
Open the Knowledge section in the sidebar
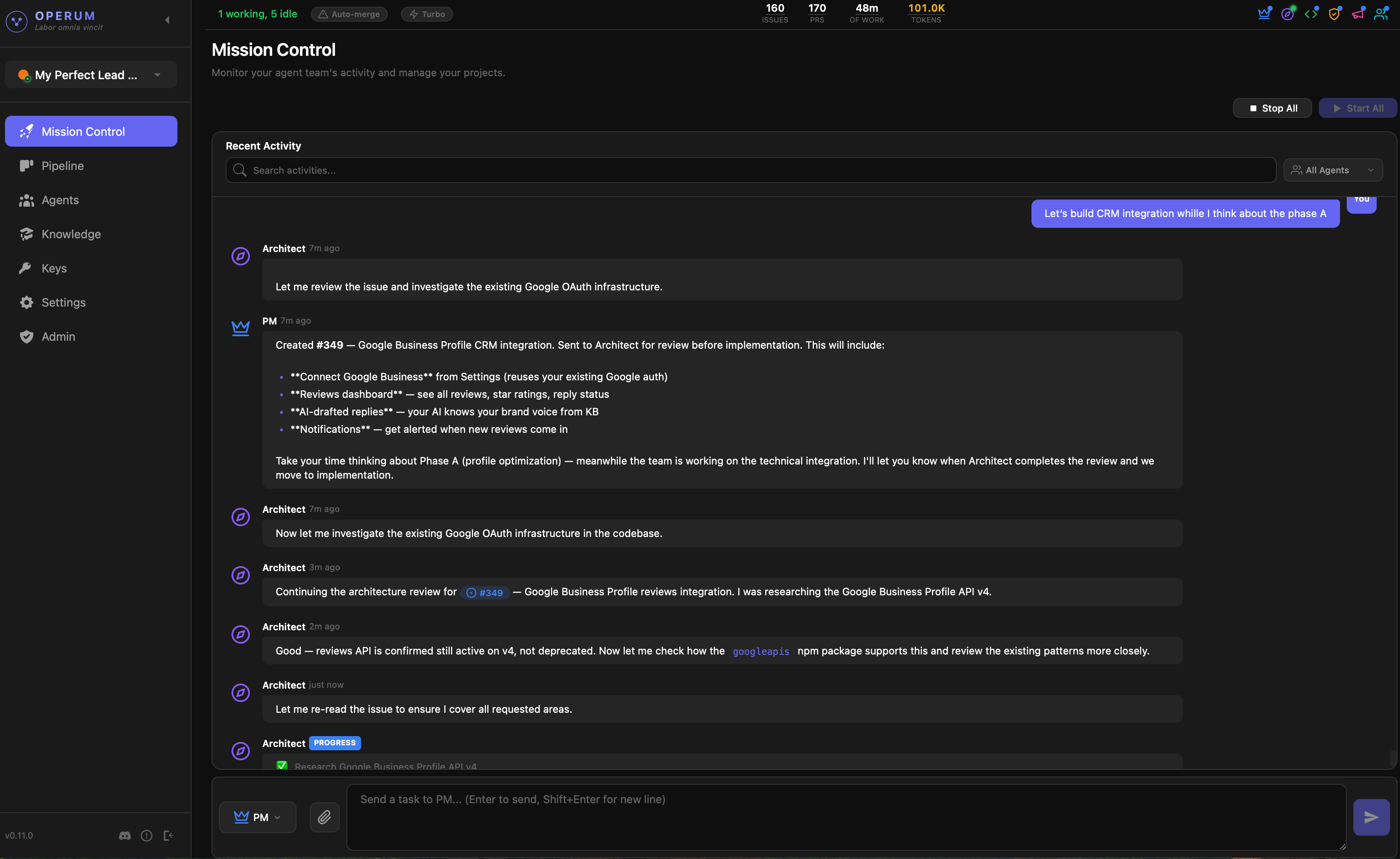pyautogui.click(x=70, y=234)
